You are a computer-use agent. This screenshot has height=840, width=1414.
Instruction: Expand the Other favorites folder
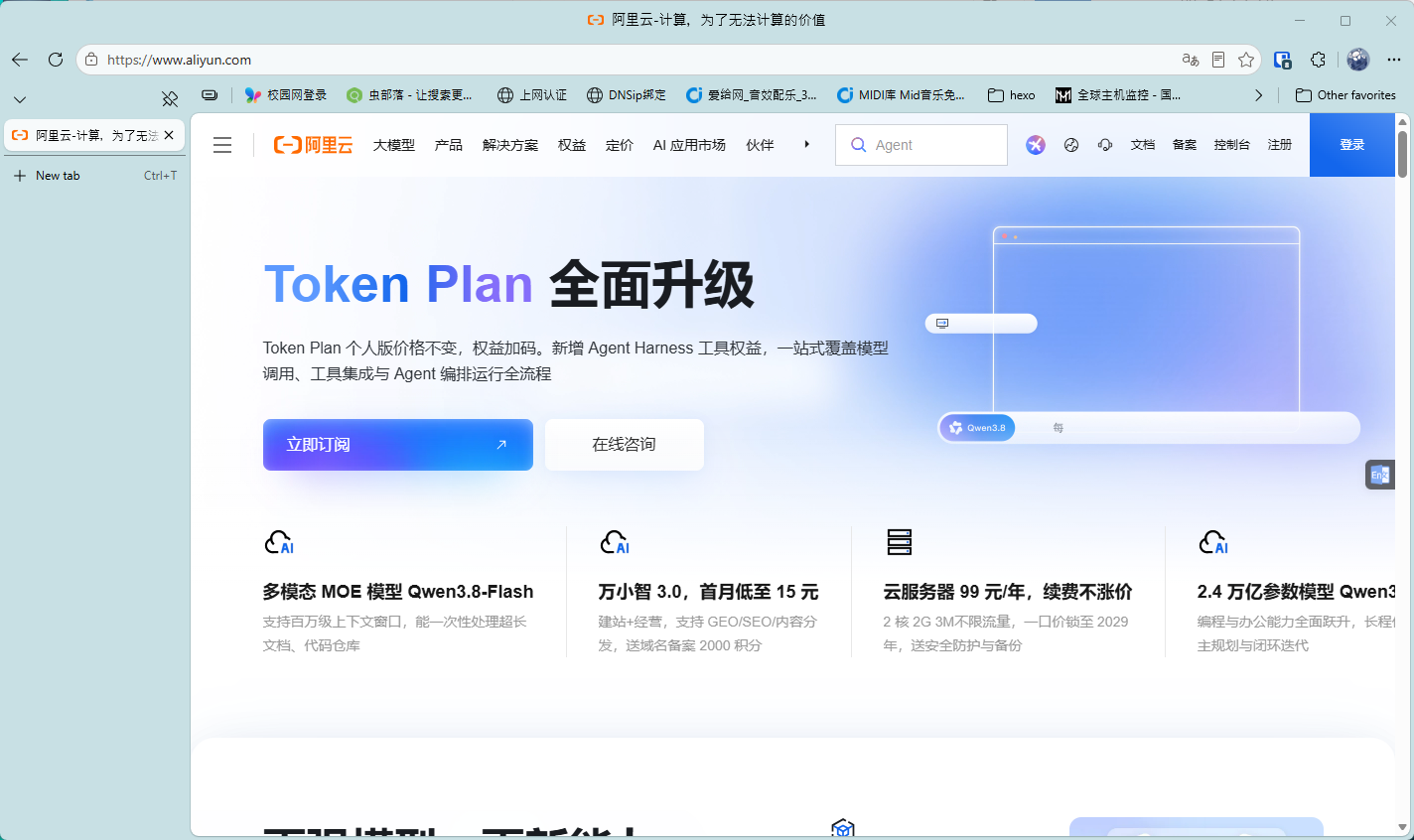[x=1345, y=95]
